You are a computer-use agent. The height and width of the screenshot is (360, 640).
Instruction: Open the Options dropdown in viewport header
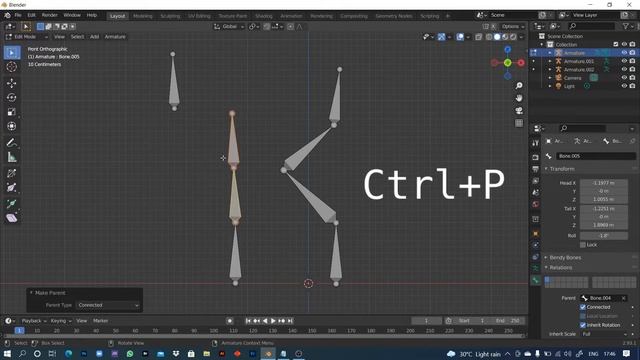pos(513,27)
